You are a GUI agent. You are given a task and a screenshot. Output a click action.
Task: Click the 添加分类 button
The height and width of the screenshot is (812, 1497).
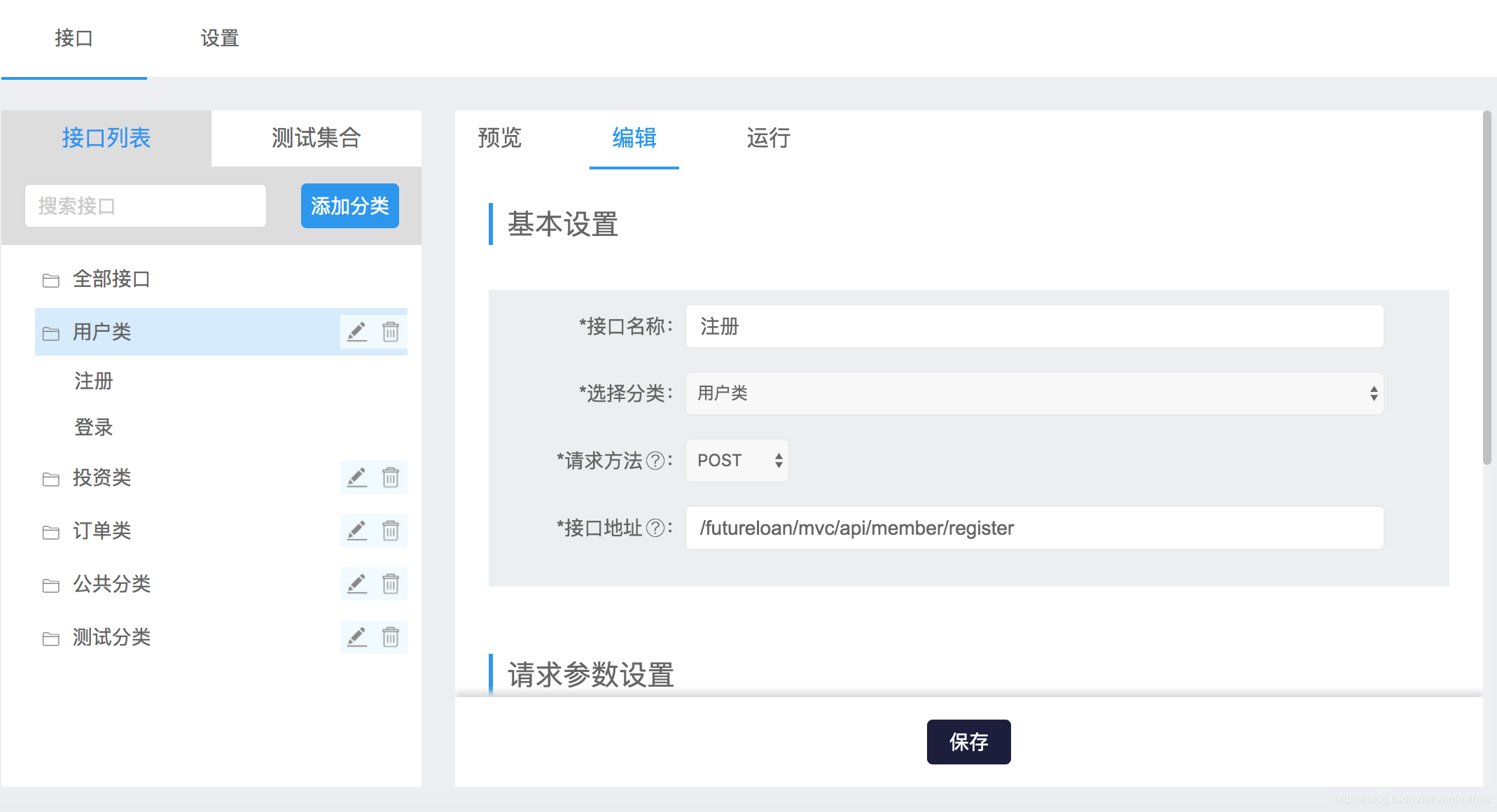350,206
